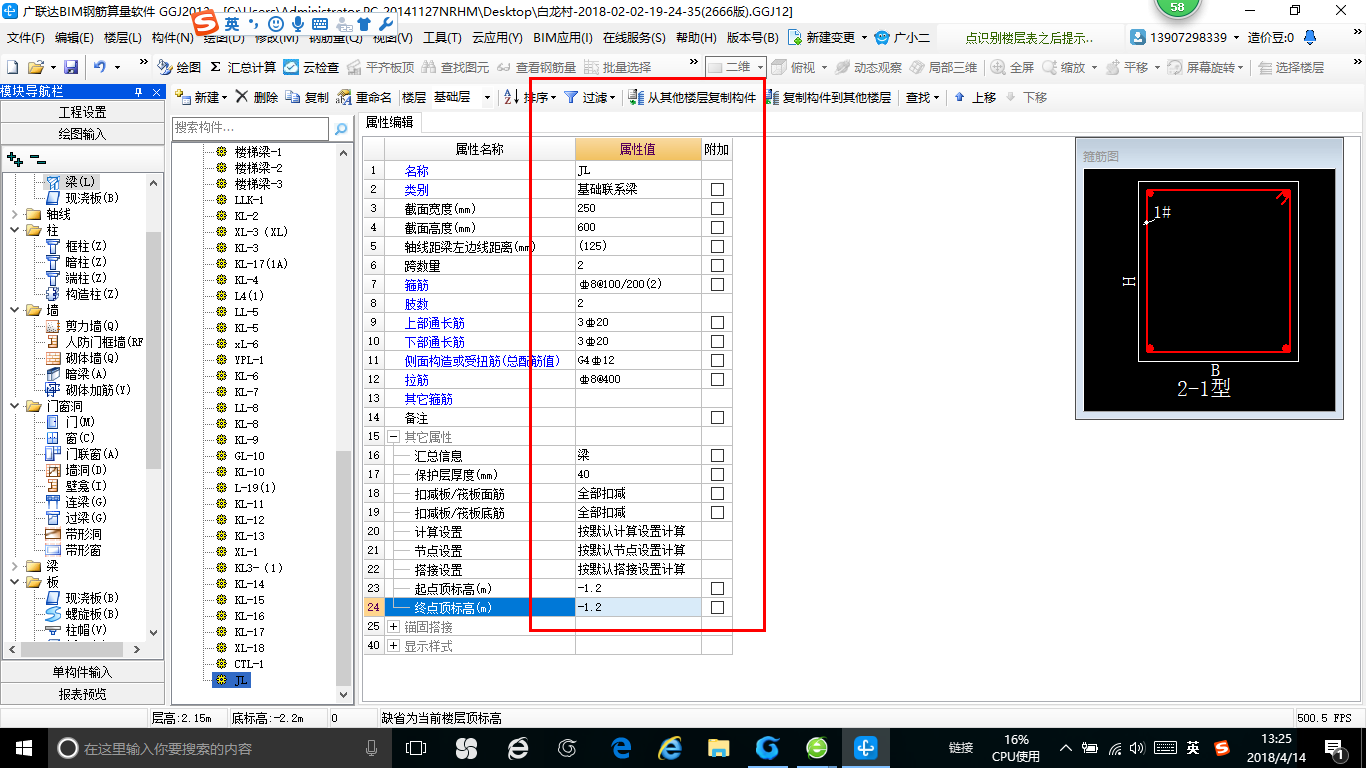Image resolution: width=1366 pixels, height=768 pixels.
Task: Run 汇总计算 summary calculation
Action: (243, 67)
